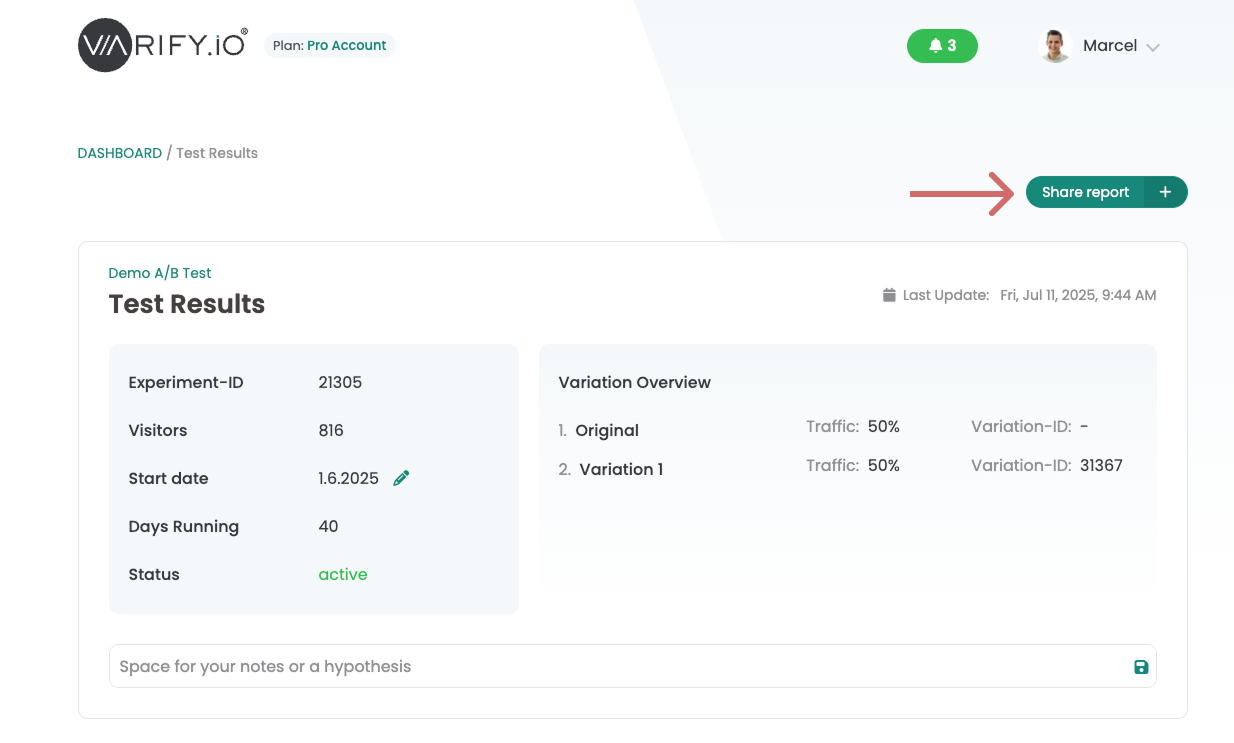
Task: Save notes with the floppy disk icon
Action: pyautogui.click(x=1141, y=667)
